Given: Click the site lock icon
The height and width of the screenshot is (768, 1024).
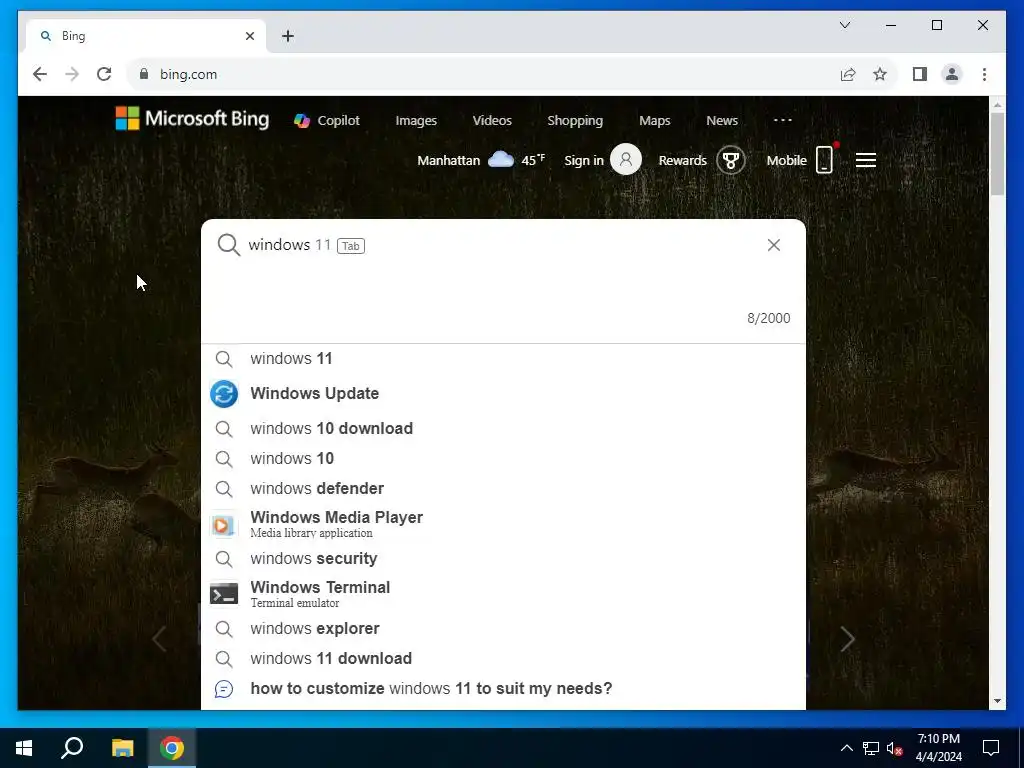Looking at the screenshot, I should 144,74.
